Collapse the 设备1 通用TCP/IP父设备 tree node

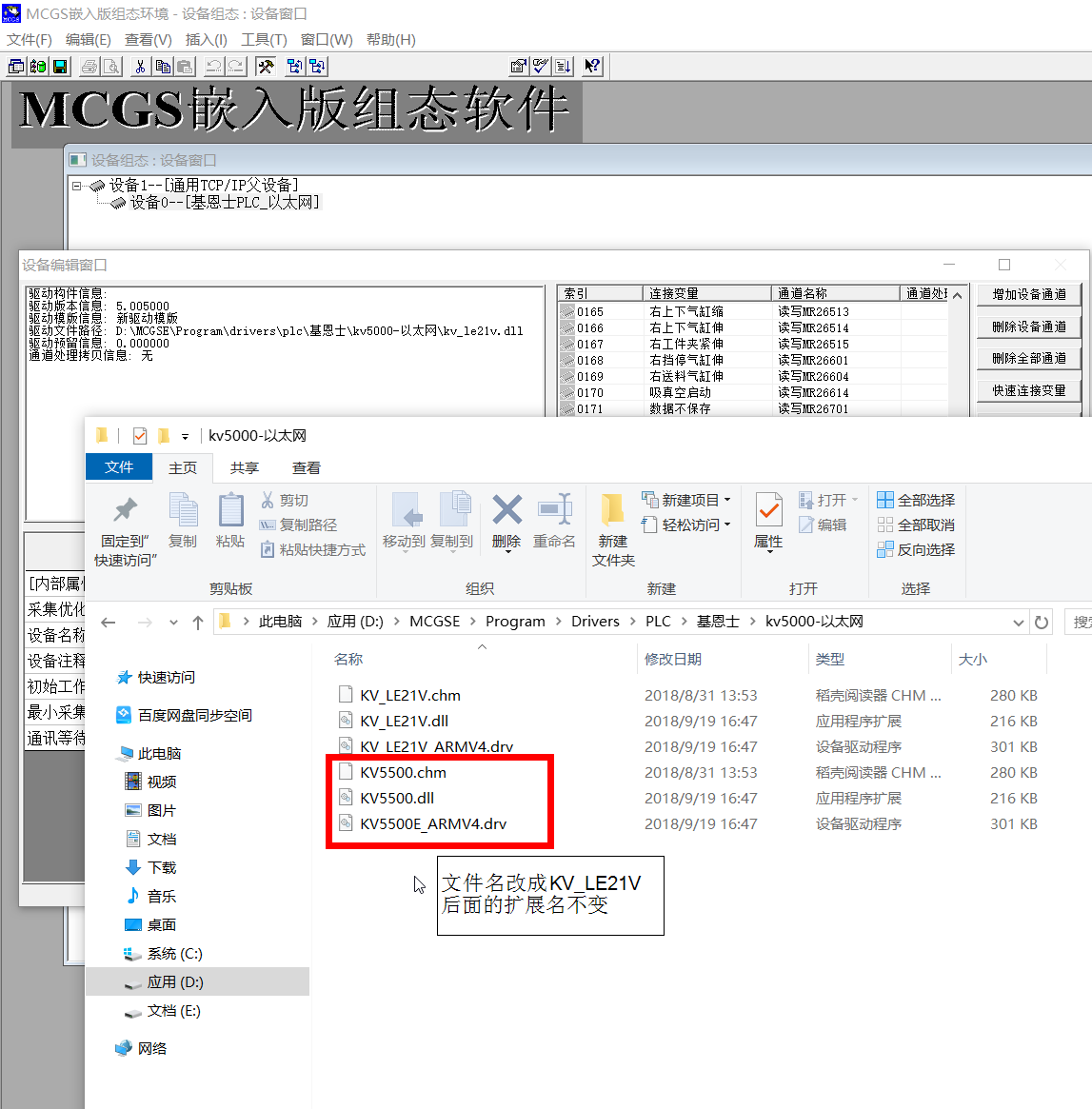[x=77, y=186]
